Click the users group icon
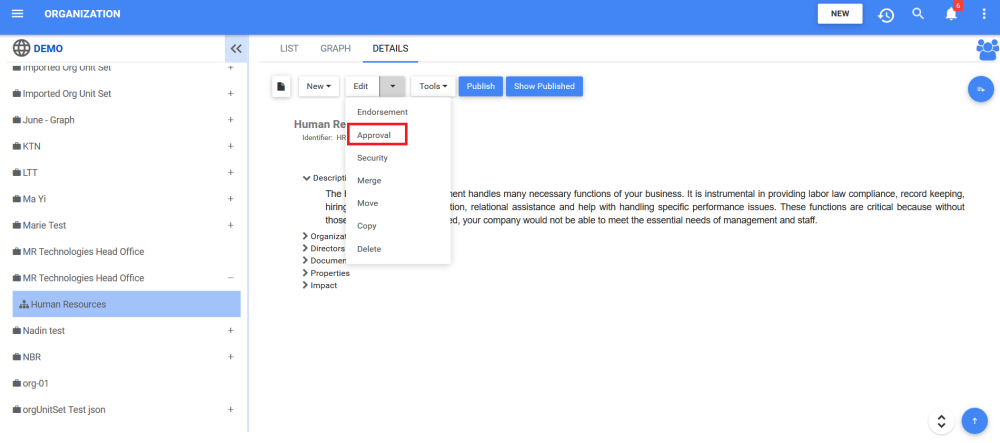Viewport: 1000px width, 443px height. tap(988, 49)
